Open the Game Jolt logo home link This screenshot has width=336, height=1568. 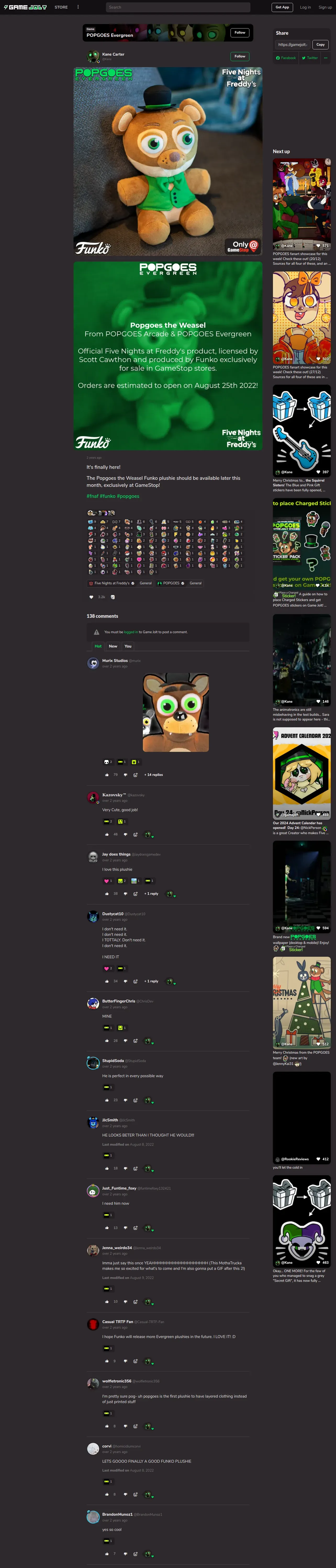[25, 7]
